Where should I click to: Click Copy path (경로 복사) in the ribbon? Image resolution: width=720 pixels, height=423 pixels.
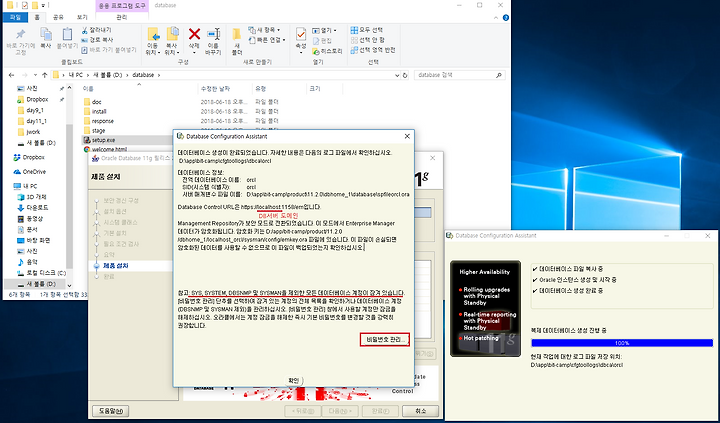pos(97,40)
